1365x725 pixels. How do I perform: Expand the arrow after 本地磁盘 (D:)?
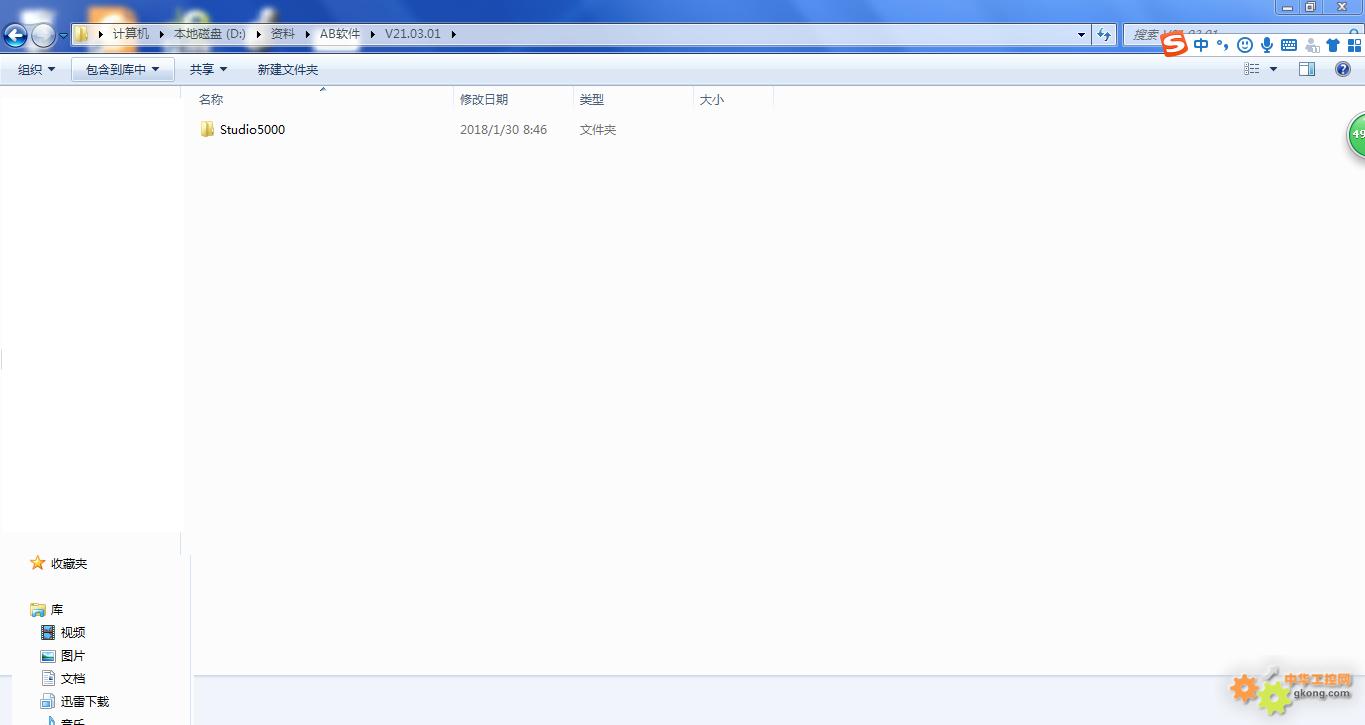258,34
